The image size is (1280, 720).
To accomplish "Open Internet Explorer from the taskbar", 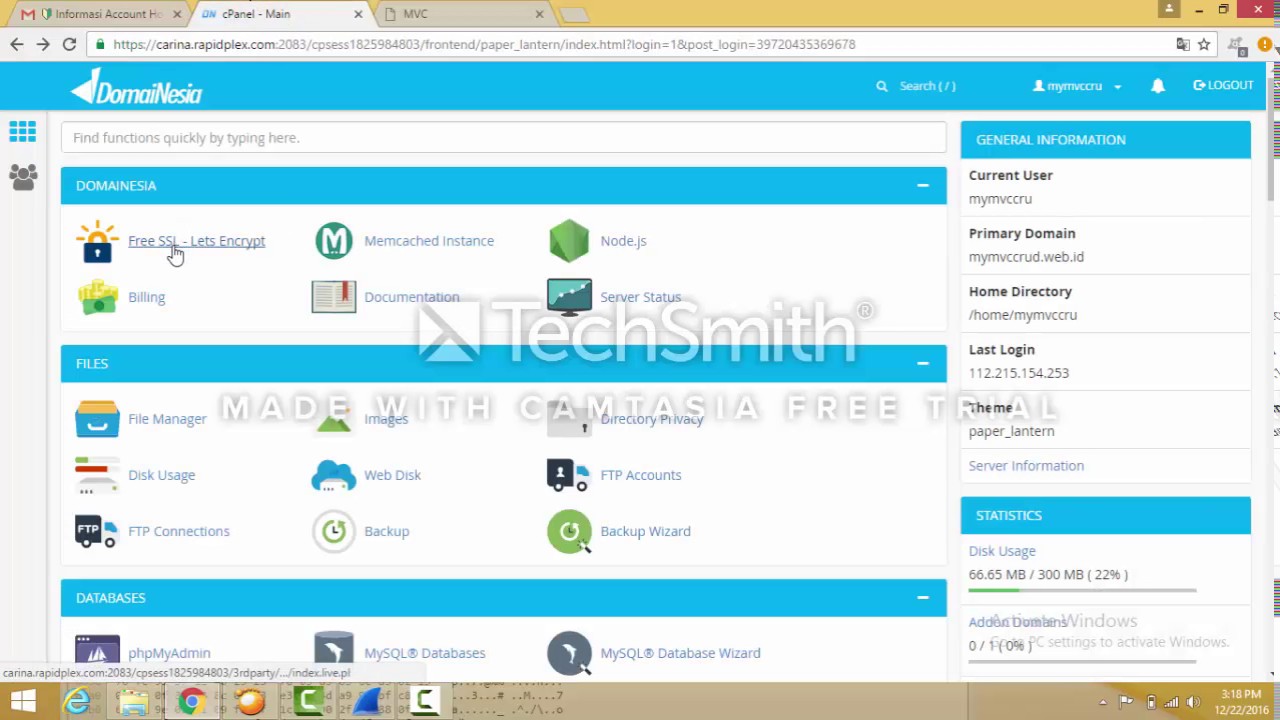I will pyautogui.click(x=77, y=701).
